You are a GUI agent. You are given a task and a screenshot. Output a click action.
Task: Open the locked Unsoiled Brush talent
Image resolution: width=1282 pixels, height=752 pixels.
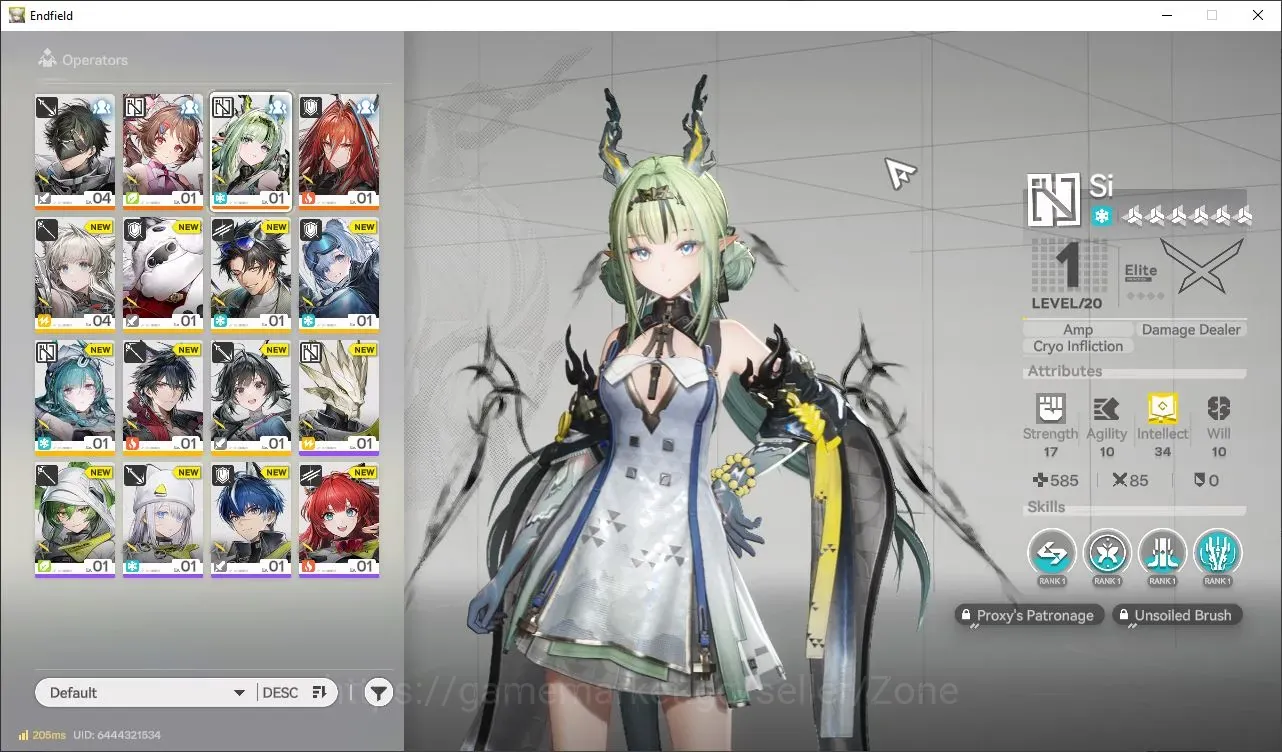point(1177,615)
